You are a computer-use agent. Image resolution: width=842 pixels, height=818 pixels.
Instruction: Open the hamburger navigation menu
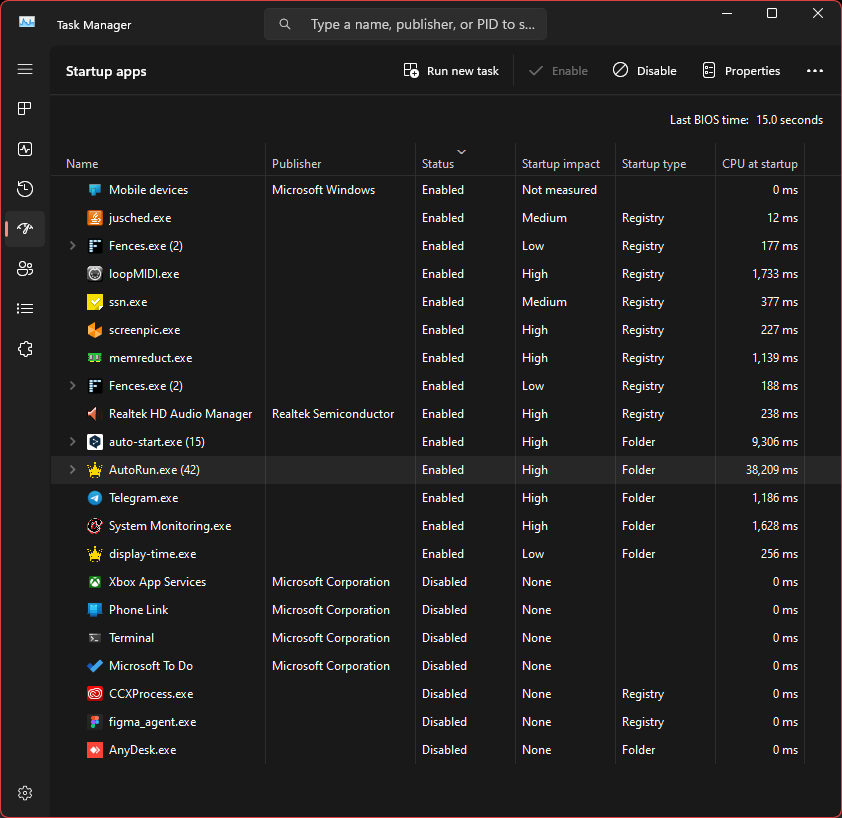click(25, 69)
